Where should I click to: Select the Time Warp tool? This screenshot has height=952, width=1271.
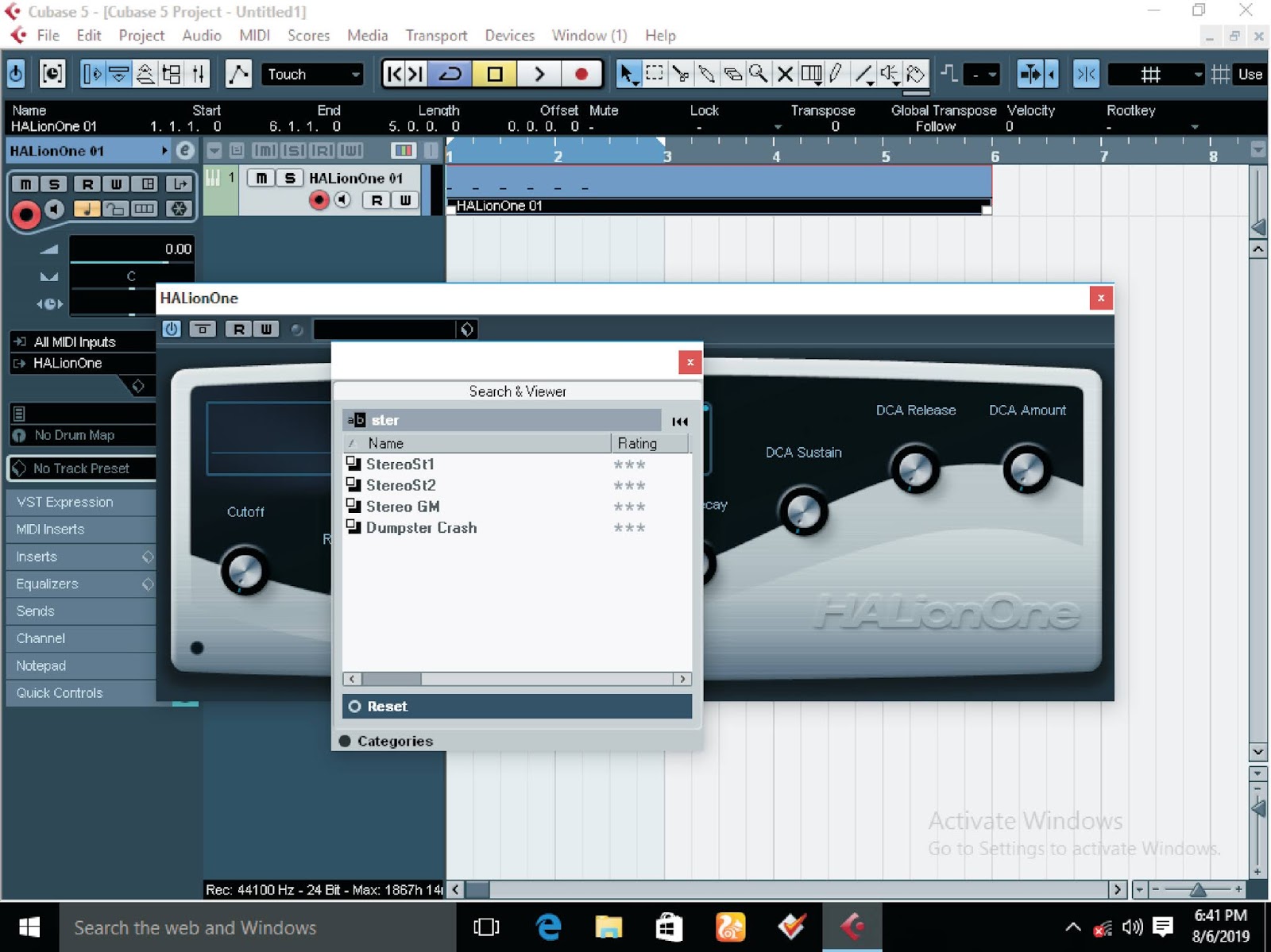point(811,74)
